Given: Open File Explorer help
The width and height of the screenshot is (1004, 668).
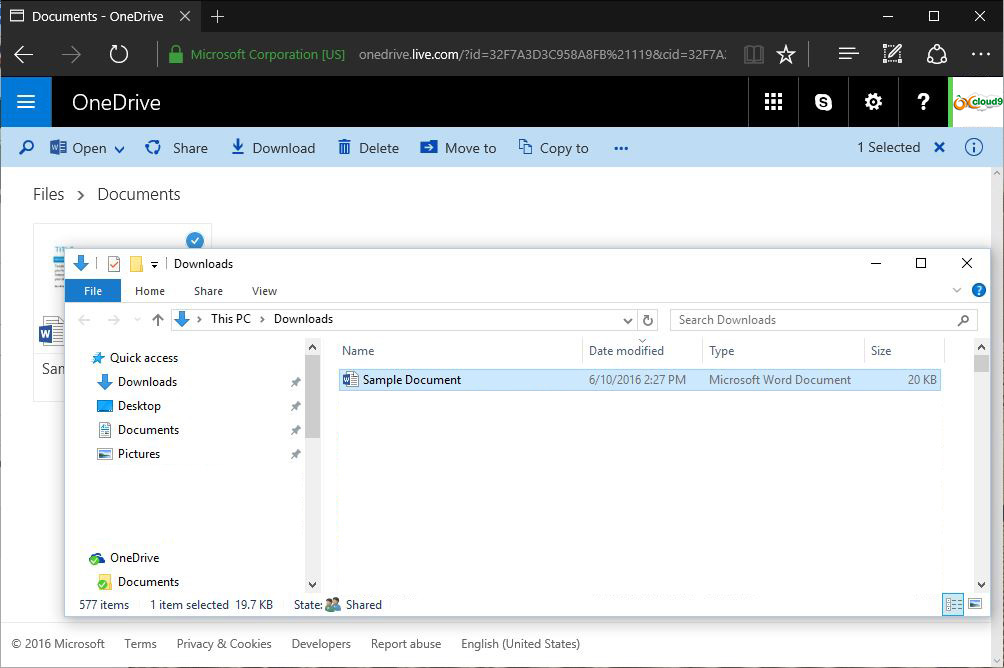Looking at the screenshot, I should tap(978, 290).
